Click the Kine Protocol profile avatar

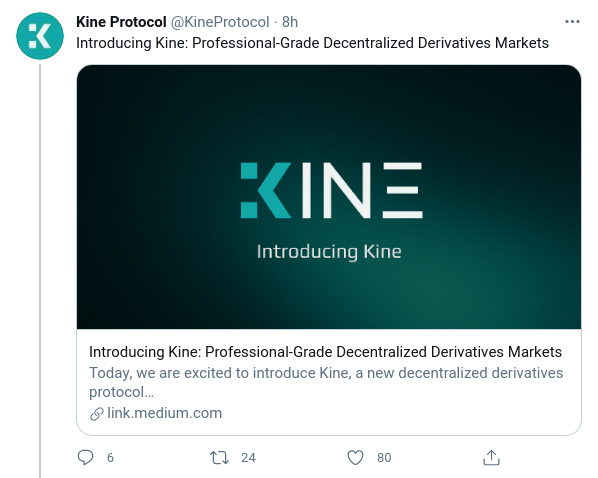[x=40, y=36]
